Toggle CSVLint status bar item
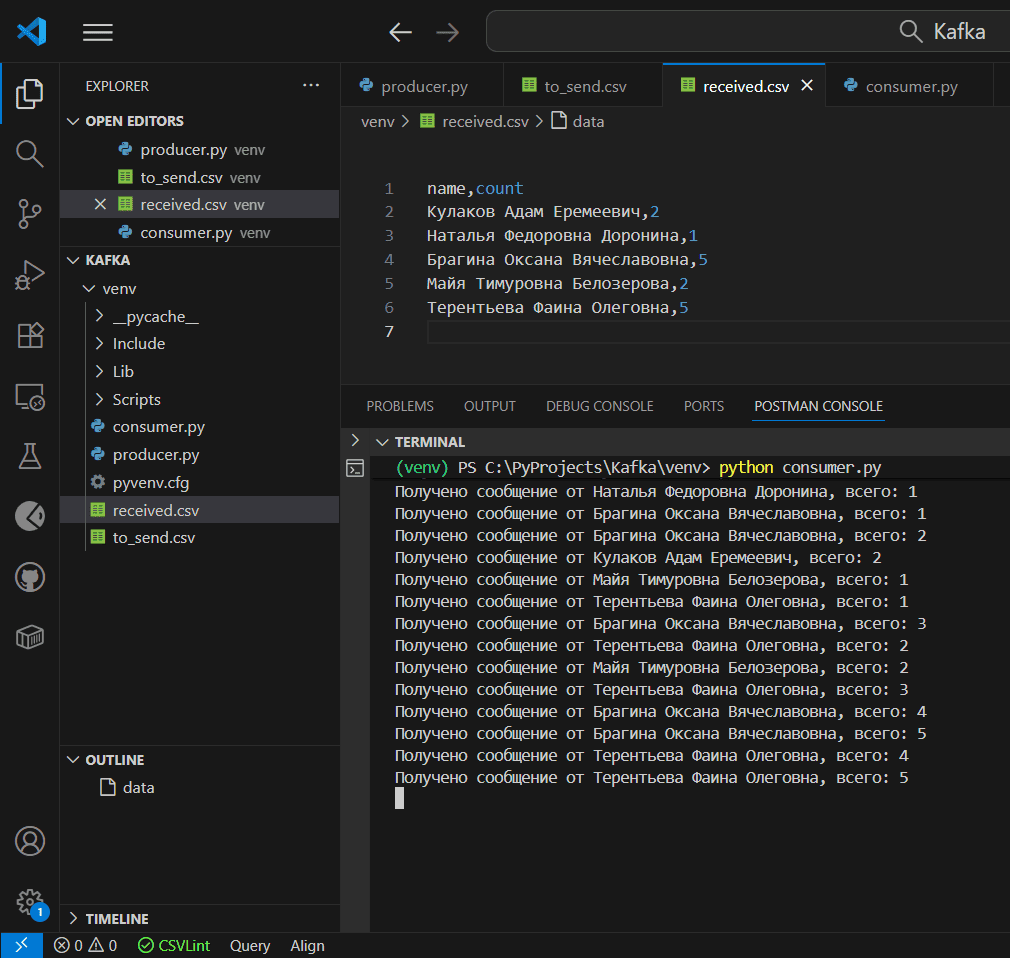1010x958 pixels. 174,946
